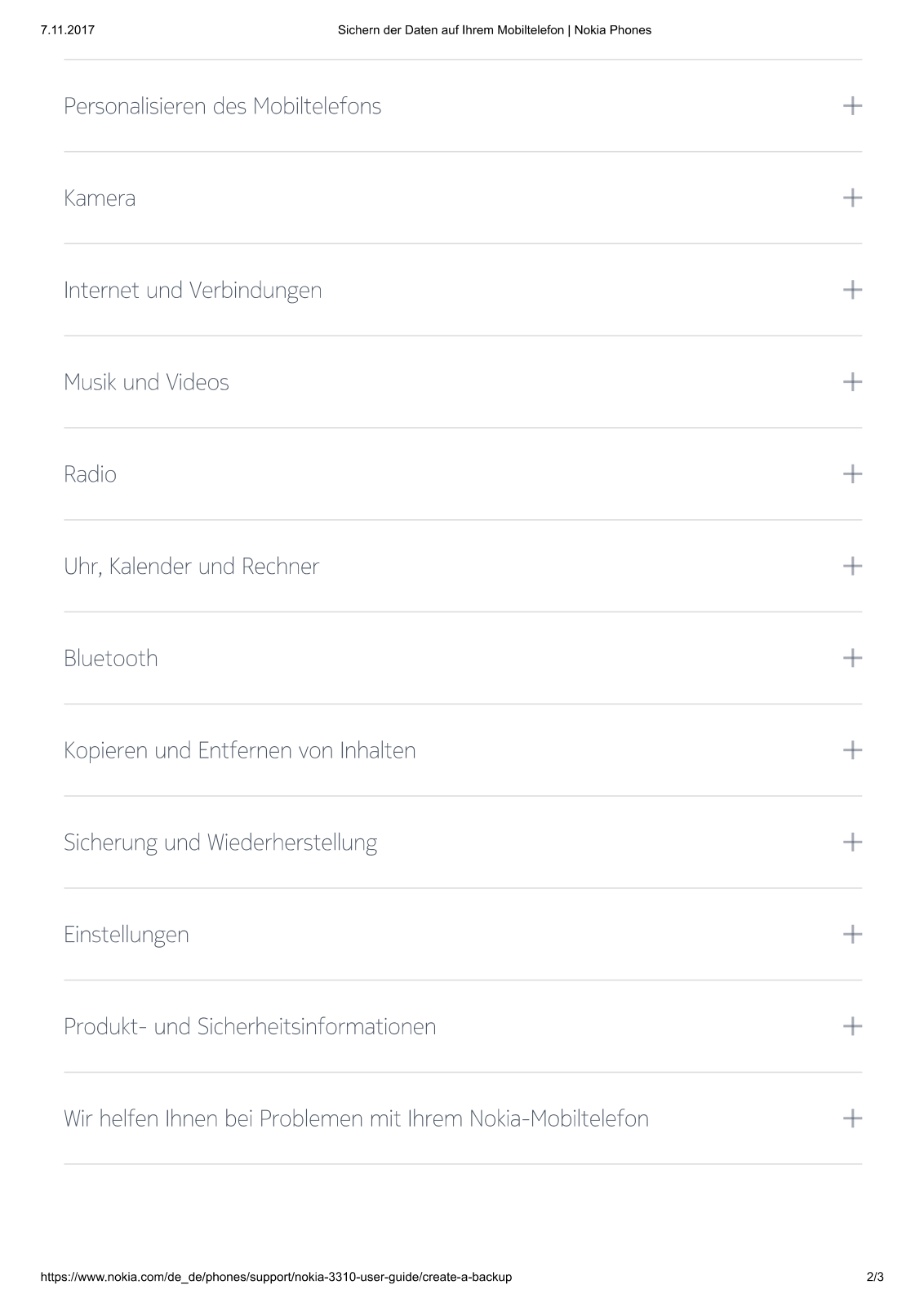Open the Bluetooth section heading
Viewport: 924px width, 1307px height.
tap(111, 658)
